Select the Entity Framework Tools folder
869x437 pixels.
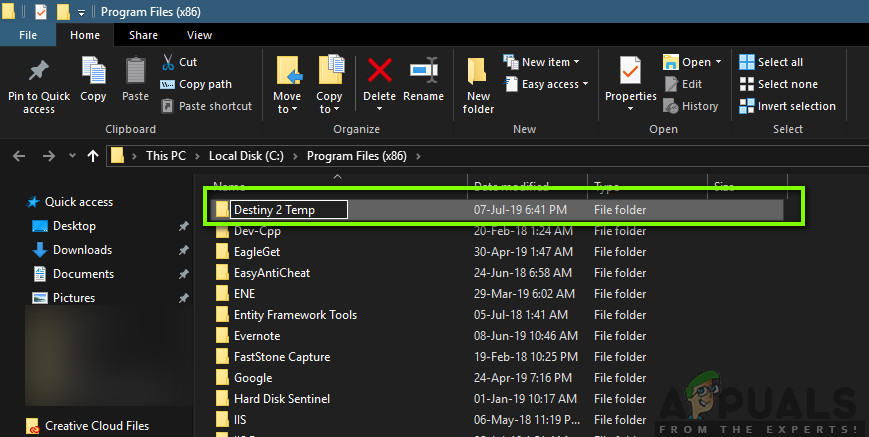[295, 315]
